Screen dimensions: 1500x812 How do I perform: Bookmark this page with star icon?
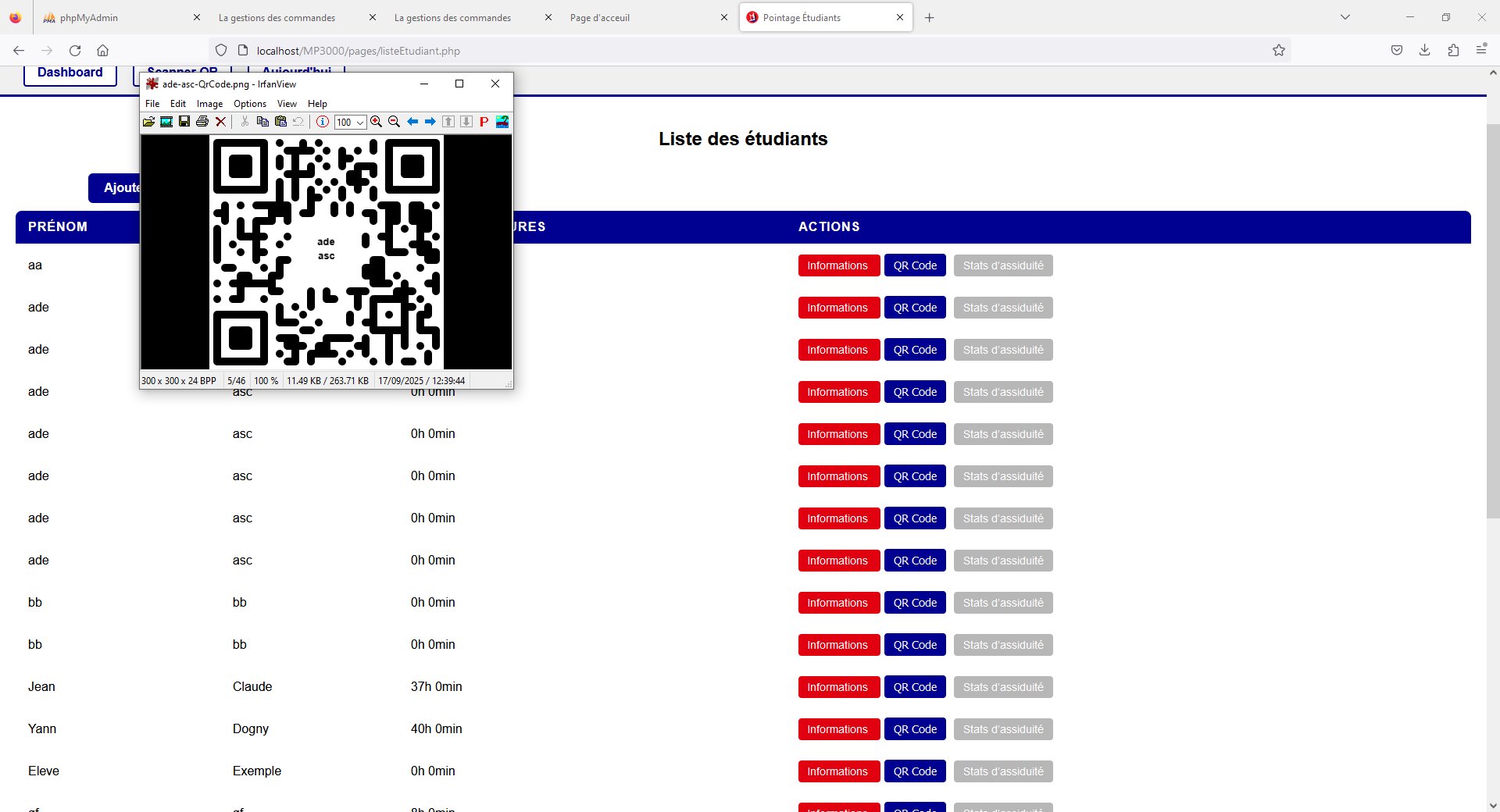(1279, 50)
